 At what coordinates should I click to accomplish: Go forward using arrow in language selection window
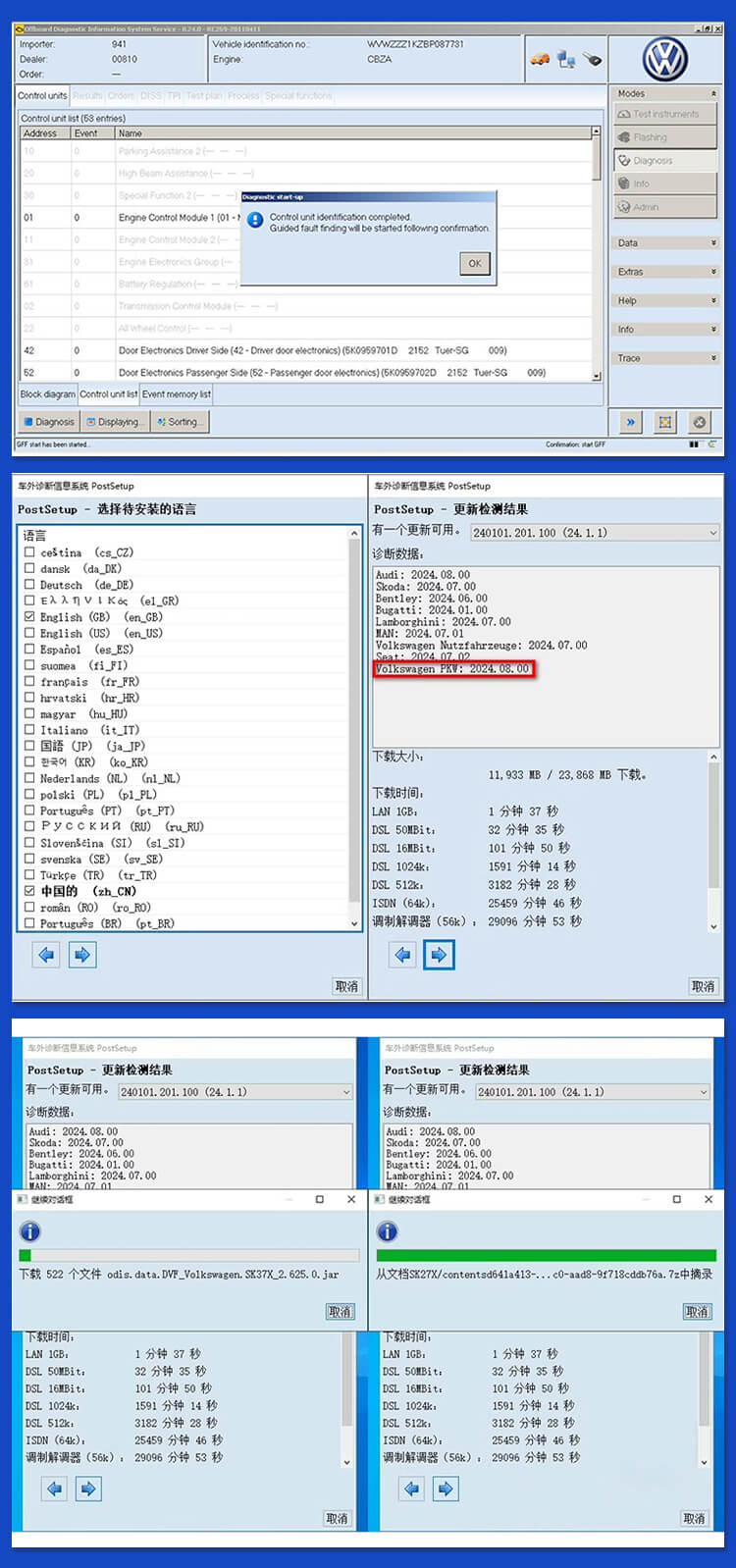82,954
